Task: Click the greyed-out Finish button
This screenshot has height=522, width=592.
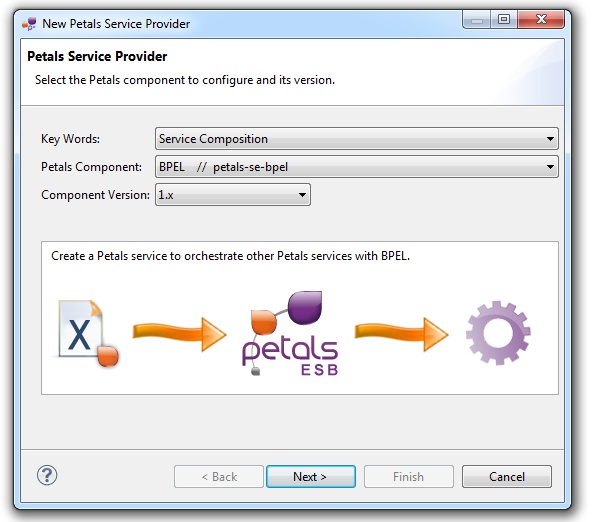Action: [409, 477]
